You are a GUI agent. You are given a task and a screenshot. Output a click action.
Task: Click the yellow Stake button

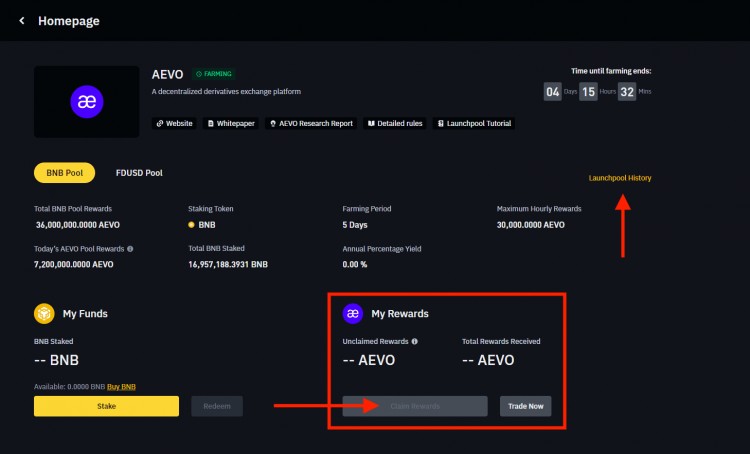click(106, 406)
